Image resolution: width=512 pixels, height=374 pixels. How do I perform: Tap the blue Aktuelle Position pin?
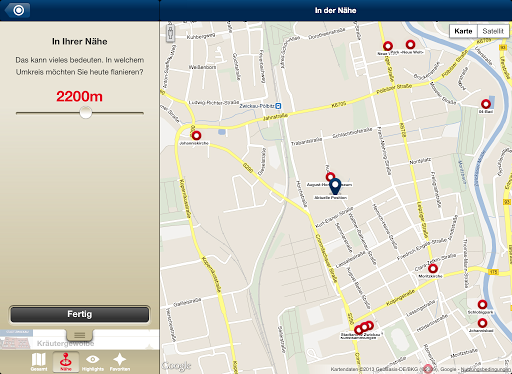(335, 186)
